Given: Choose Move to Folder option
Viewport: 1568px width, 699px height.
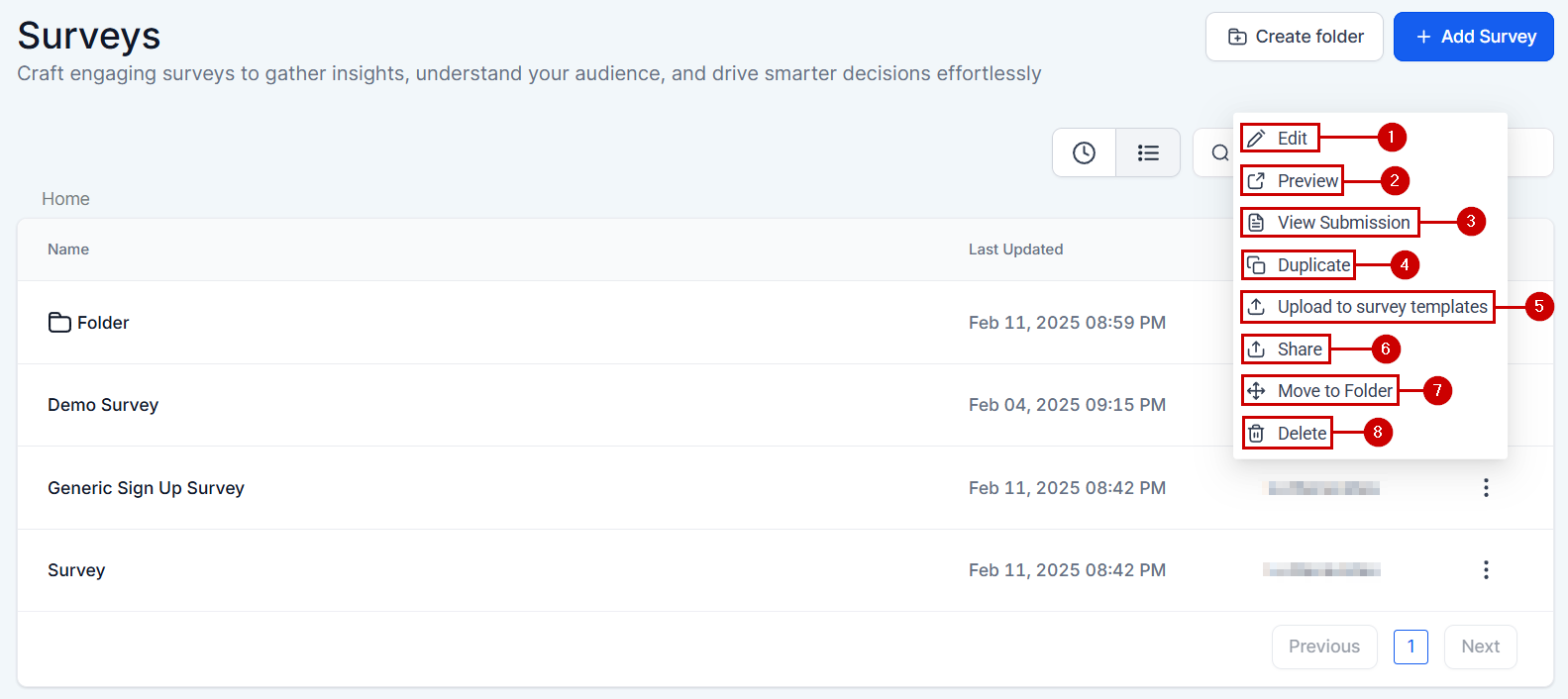Looking at the screenshot, I should pyautogui.click(x=1333, y=391).
